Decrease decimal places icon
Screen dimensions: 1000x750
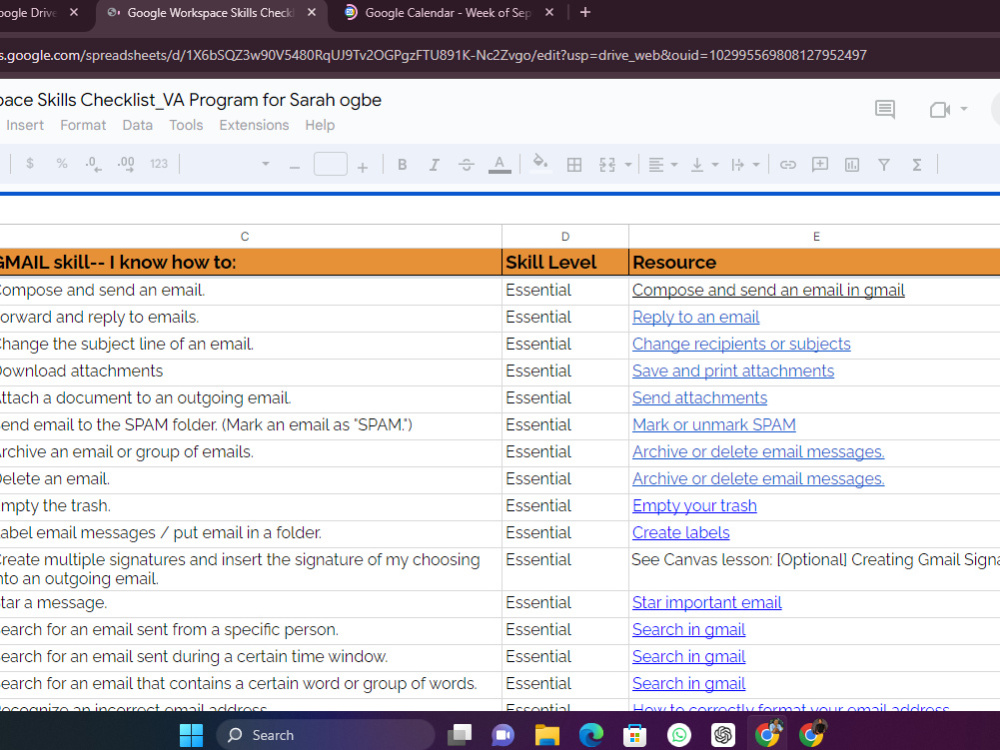click(x=93, y=164)
